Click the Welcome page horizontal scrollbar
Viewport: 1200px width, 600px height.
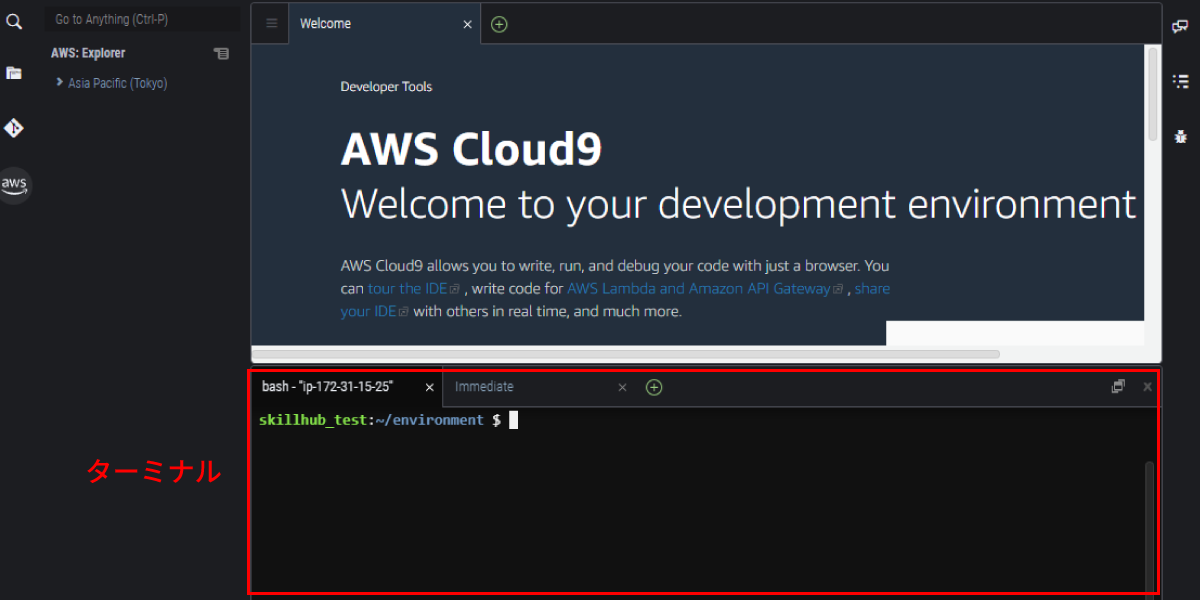pyautogui.click(x=626, y=354)
